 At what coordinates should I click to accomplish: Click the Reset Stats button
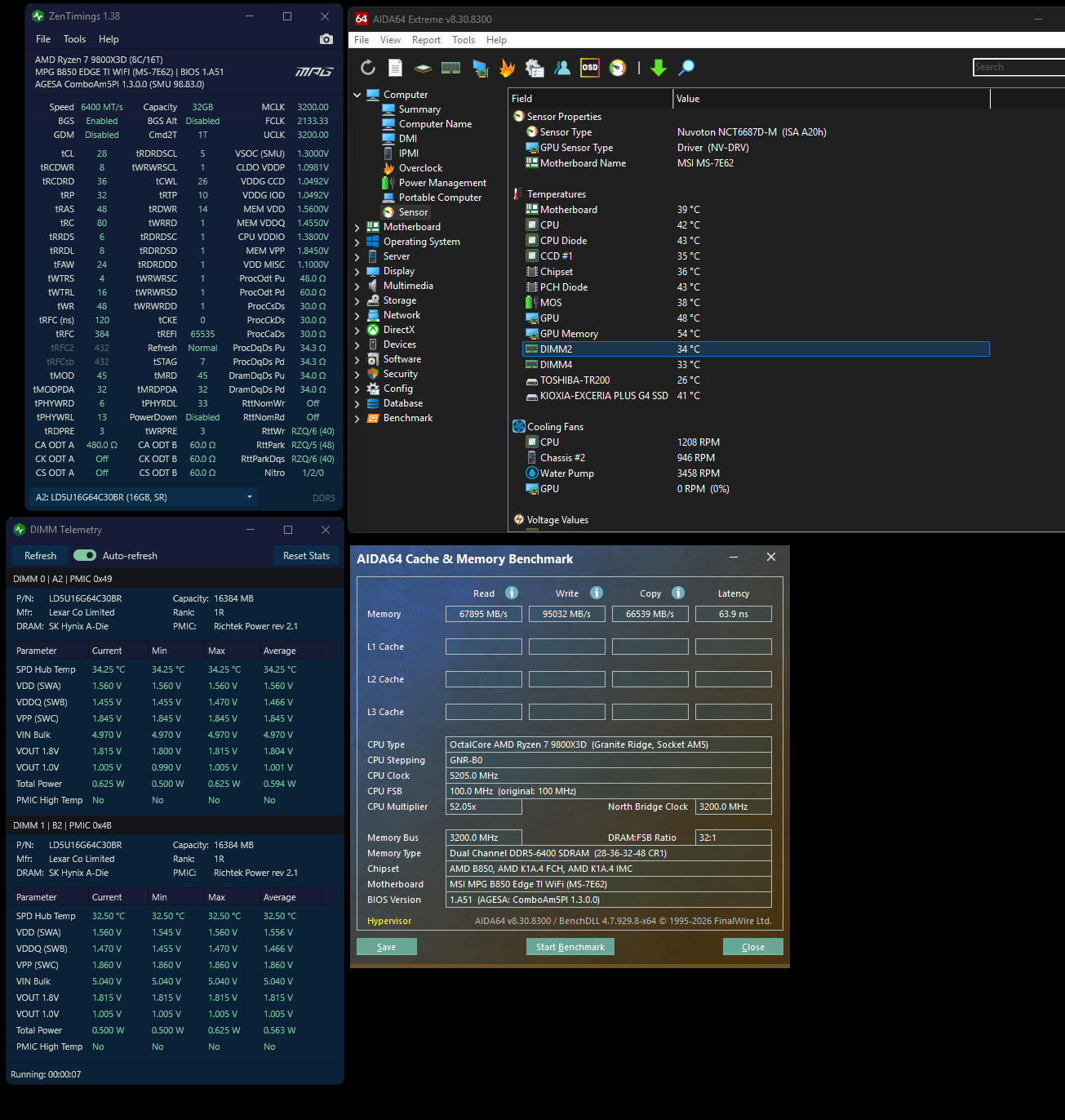click(306, 556)
